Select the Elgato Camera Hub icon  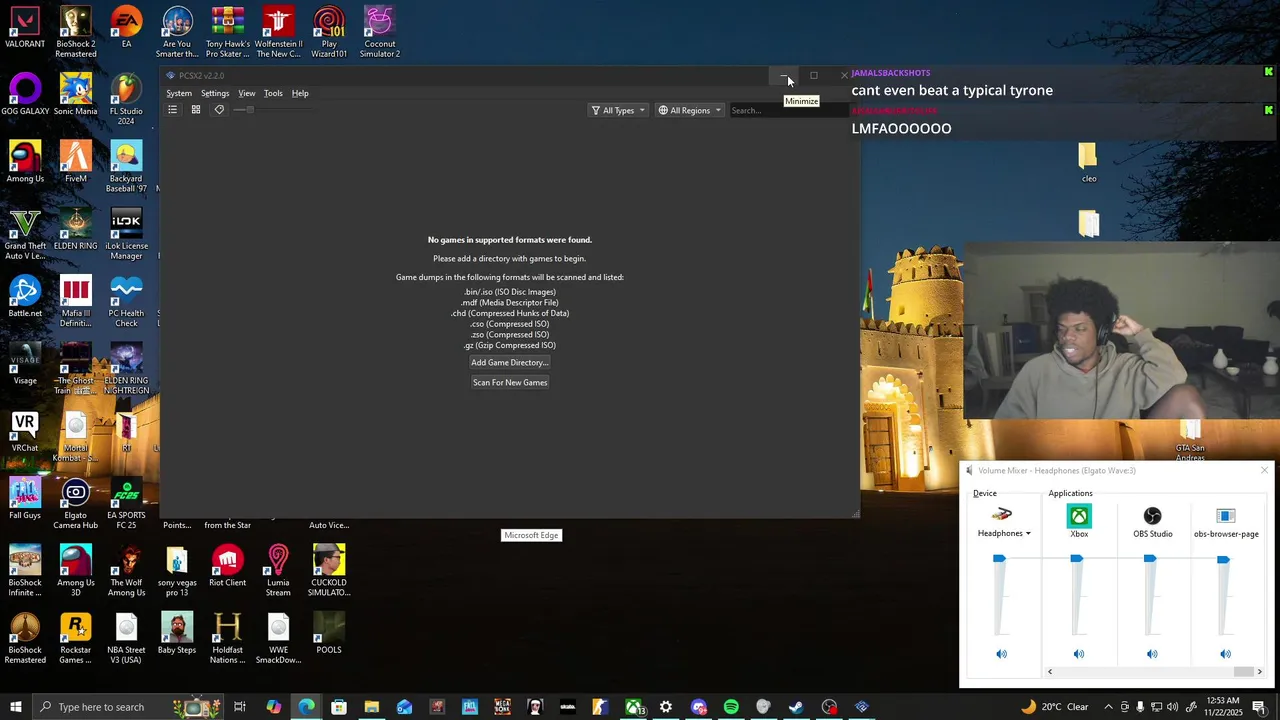point(76,505)
